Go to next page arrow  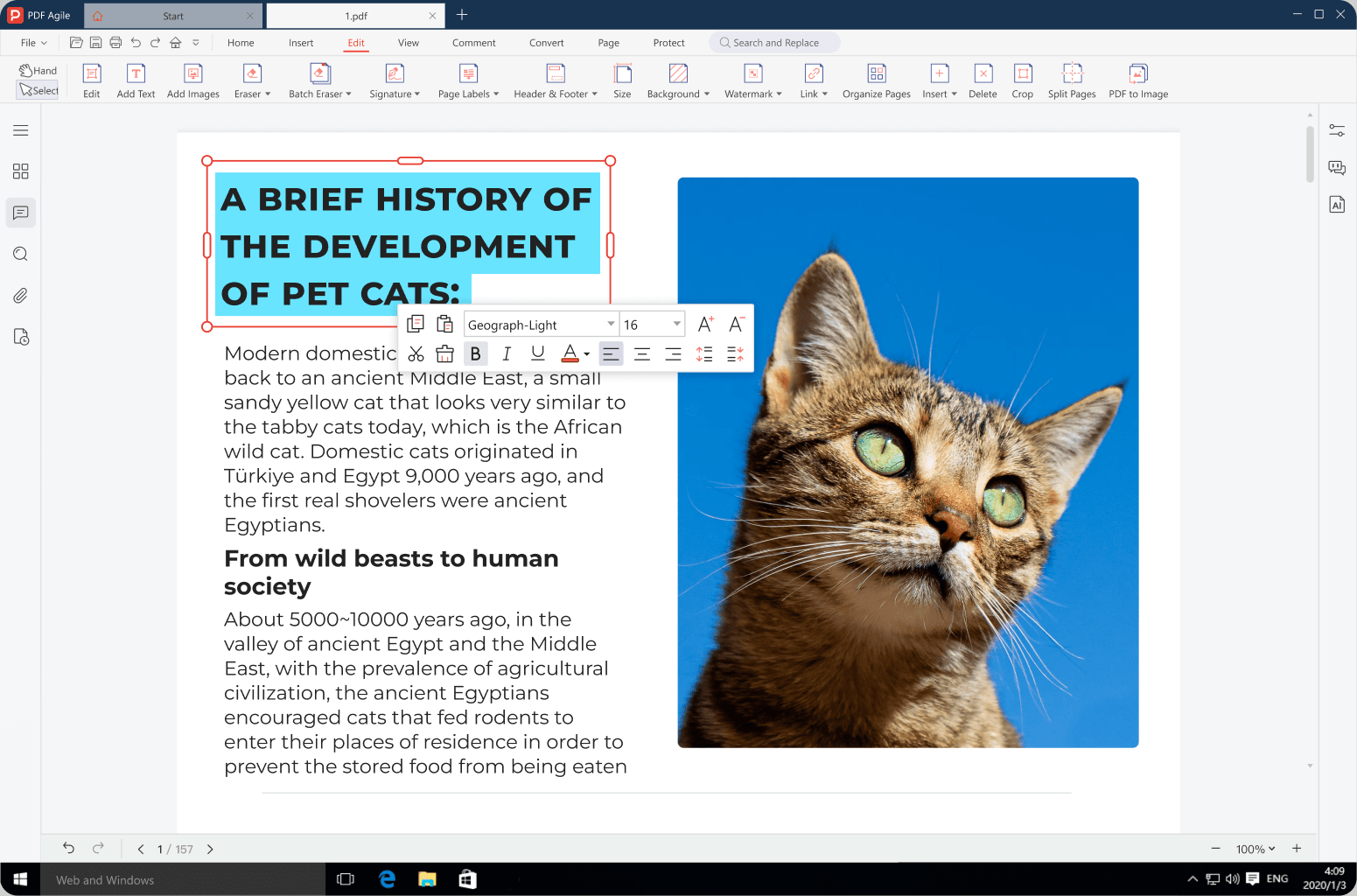pos(210,849)
